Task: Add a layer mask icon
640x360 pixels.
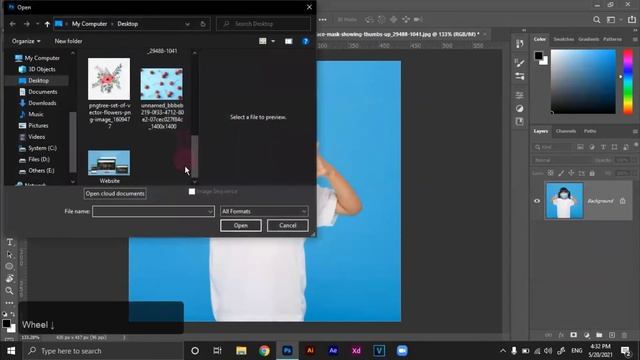Action: (573, 335)
